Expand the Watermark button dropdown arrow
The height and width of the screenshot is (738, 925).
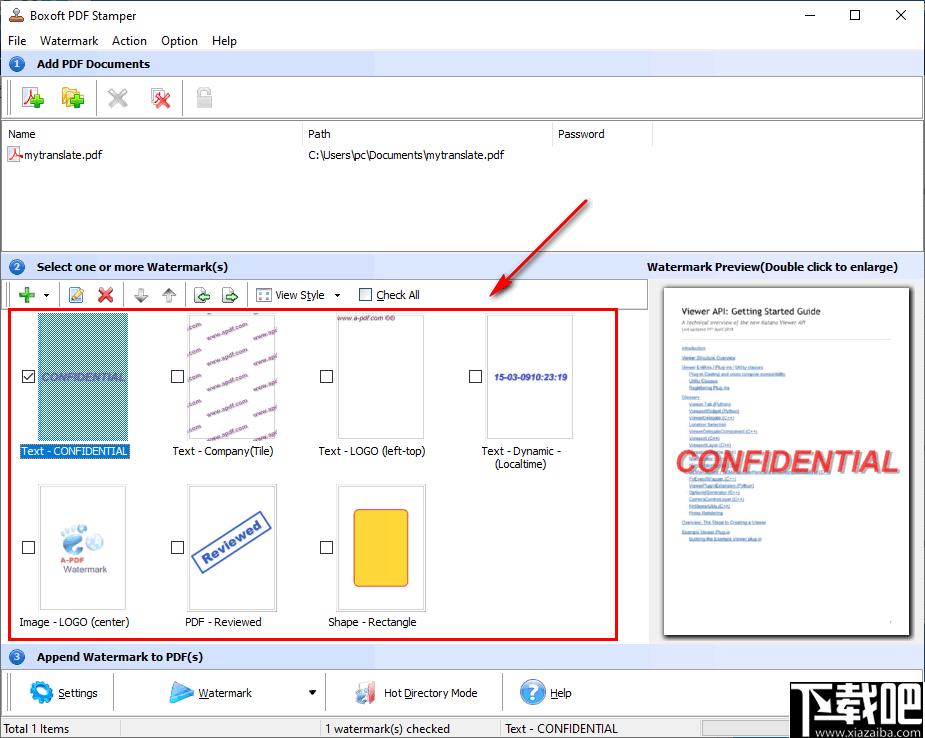tap(313, 693)
